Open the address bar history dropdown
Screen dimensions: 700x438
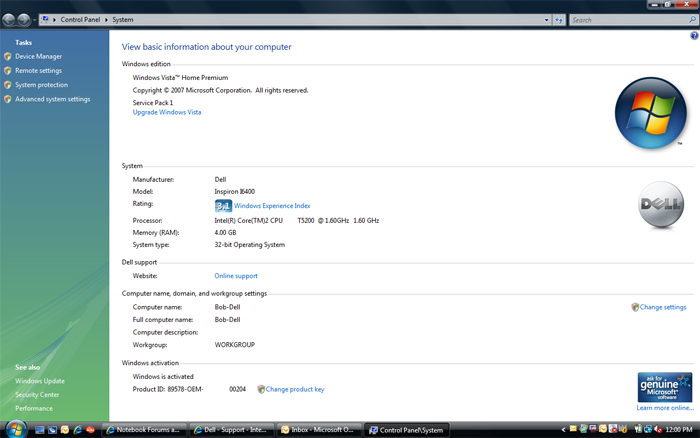[x=546, y=20]
